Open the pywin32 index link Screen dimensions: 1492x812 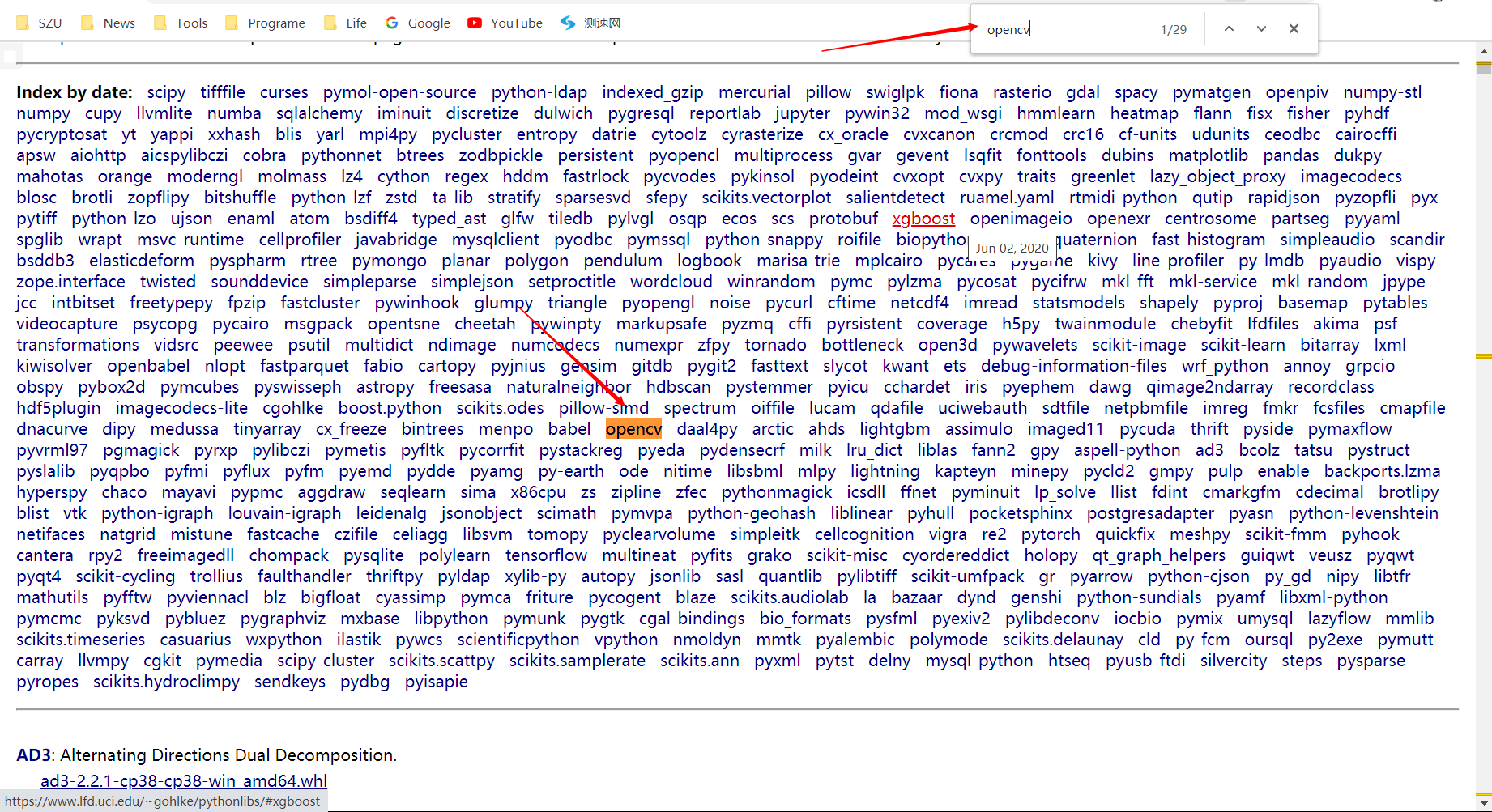pyautogui.click(x=877, y=113)
